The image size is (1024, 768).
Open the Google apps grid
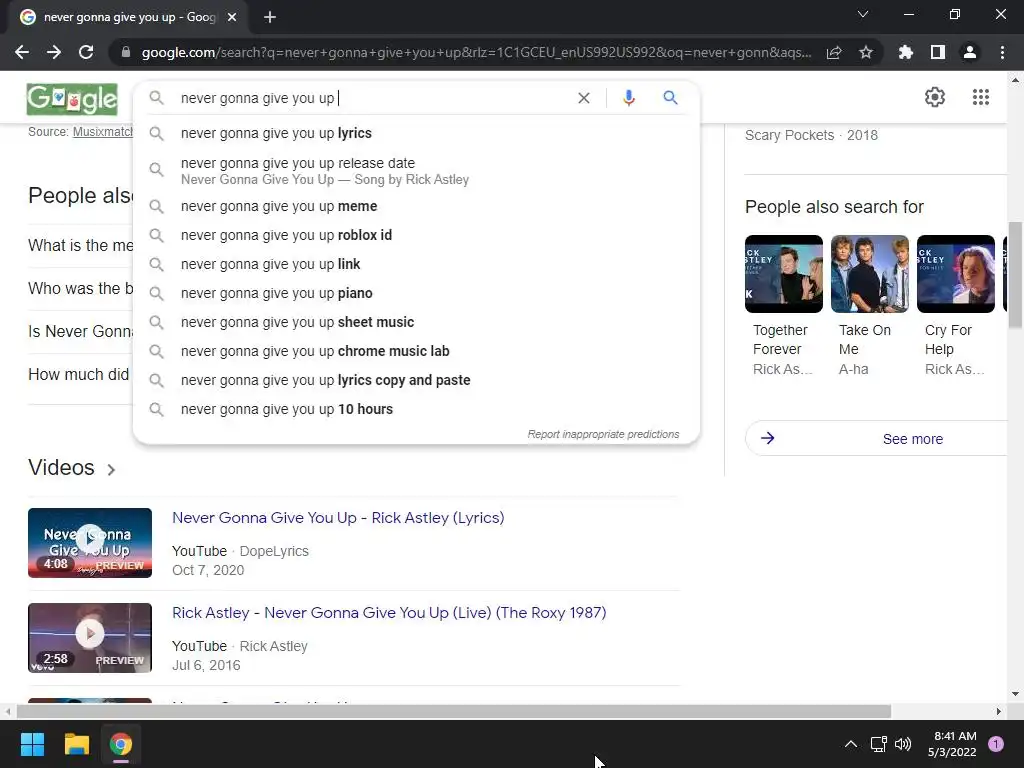coord(980,97)
